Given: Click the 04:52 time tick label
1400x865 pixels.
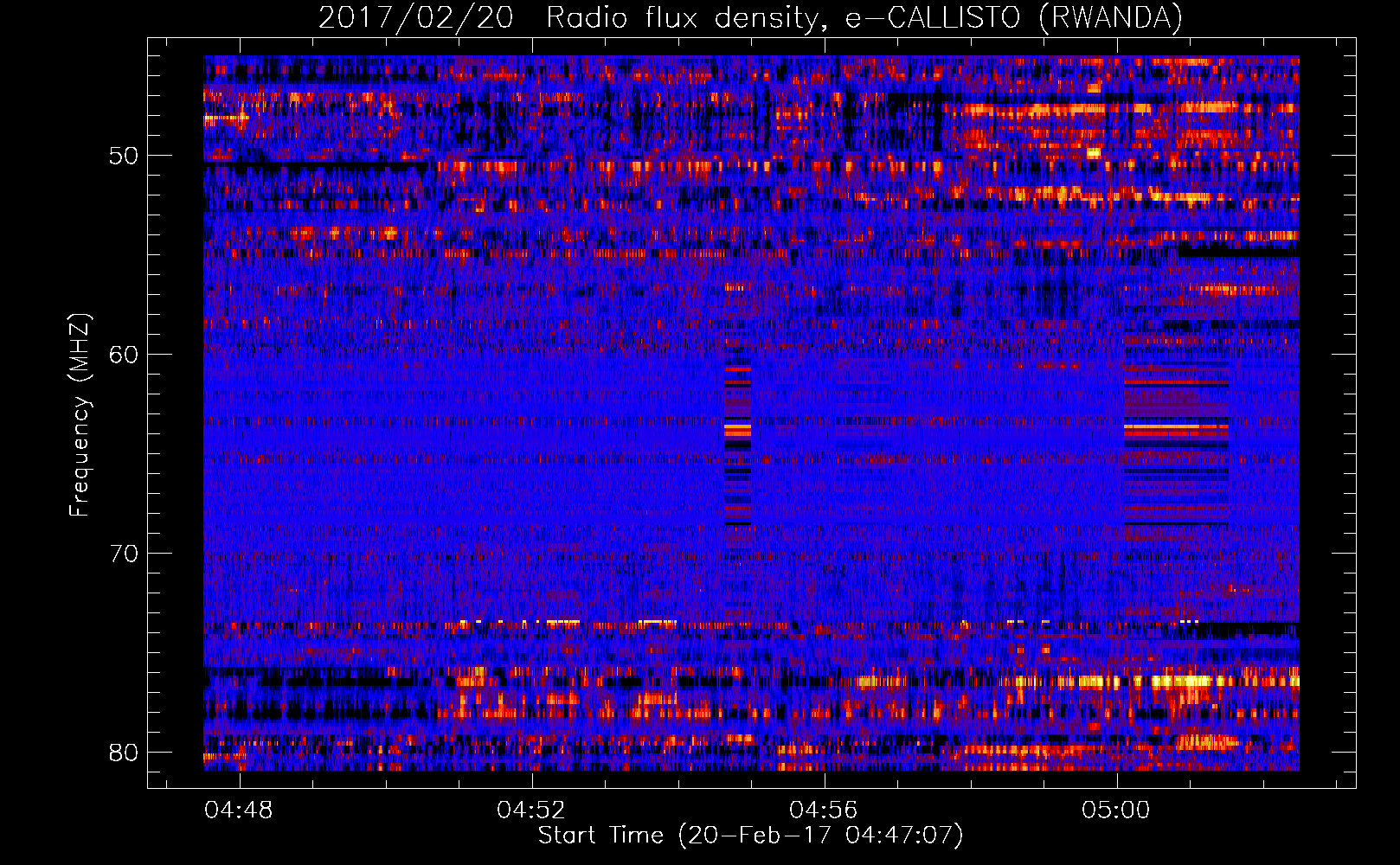Looking at the screenshot, I should (531, 811).
